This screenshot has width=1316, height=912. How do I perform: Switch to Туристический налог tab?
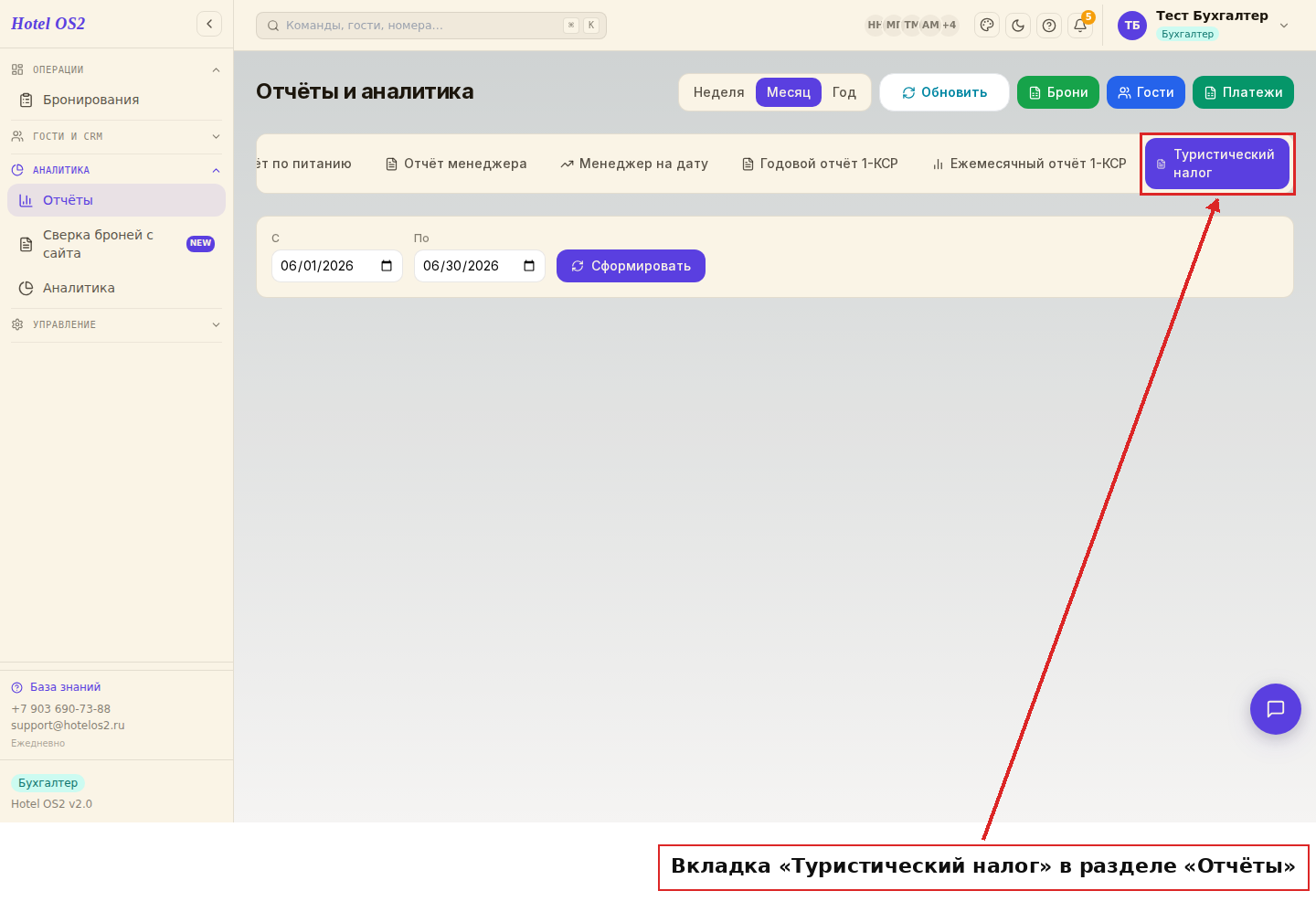[x=1217, y=164]
